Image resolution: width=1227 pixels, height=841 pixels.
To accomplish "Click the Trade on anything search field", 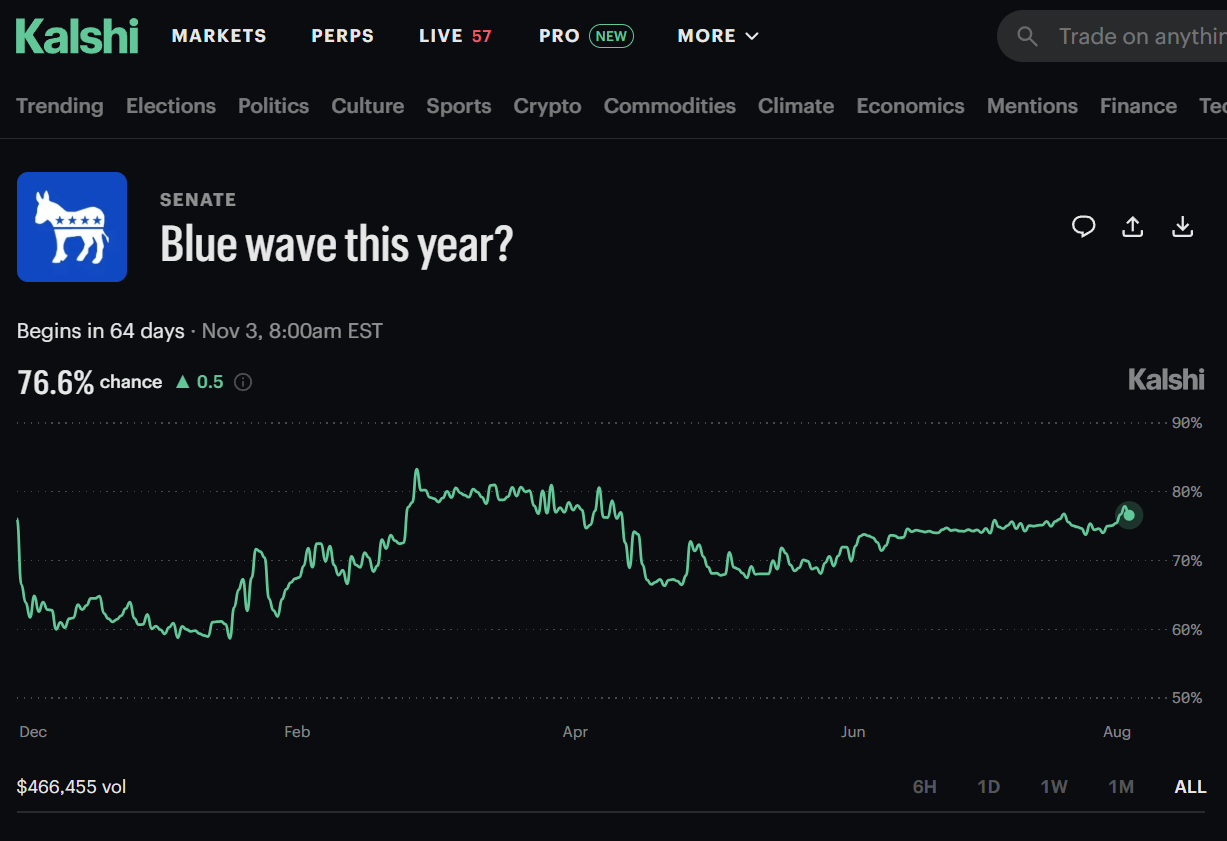I will [1112, 37].
